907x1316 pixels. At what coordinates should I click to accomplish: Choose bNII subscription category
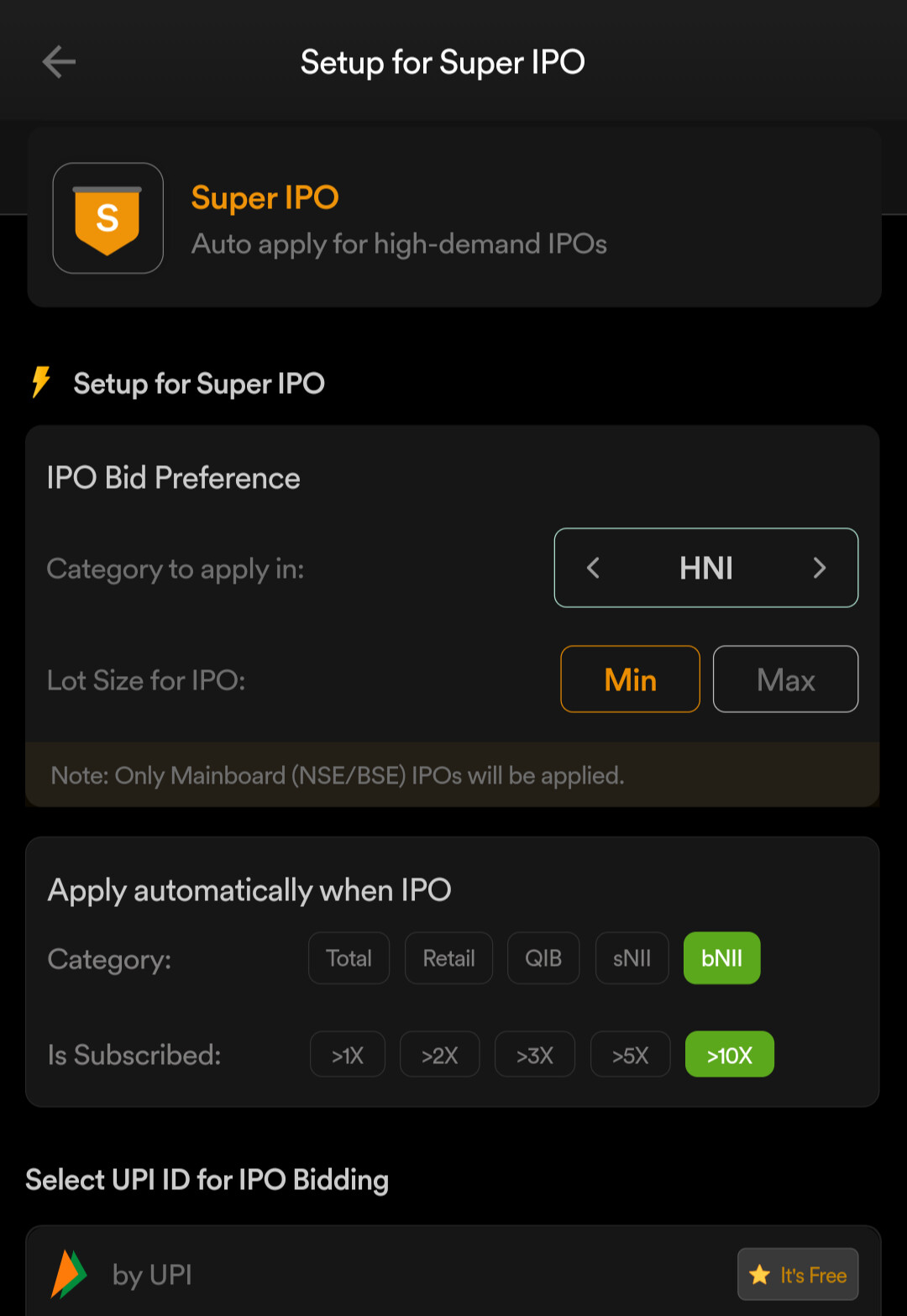pyautogui.click(x=721, y=958)
